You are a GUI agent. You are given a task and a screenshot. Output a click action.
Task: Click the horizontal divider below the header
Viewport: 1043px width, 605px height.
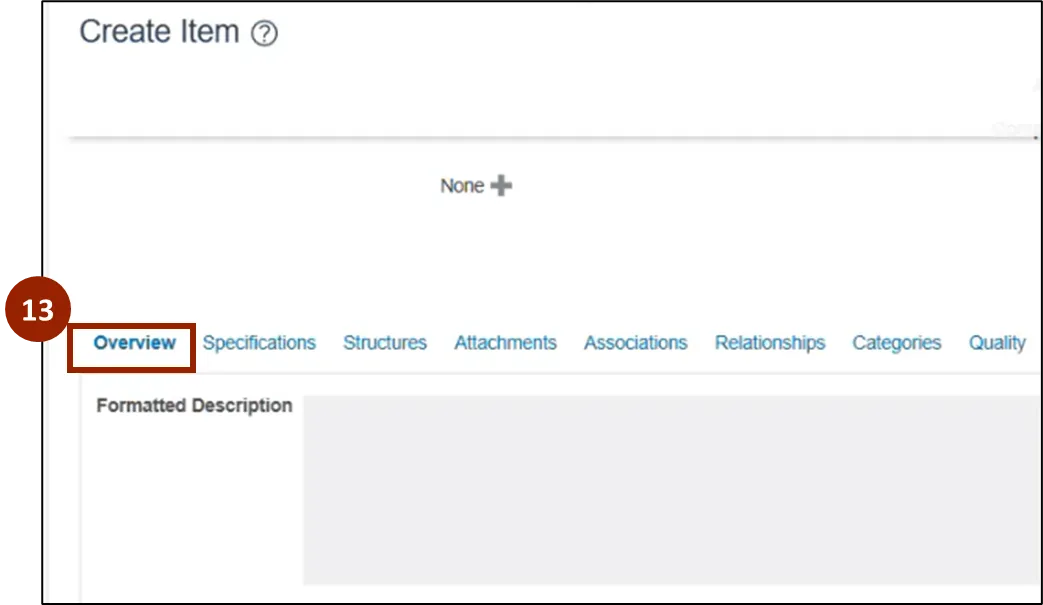coord(550,137)
